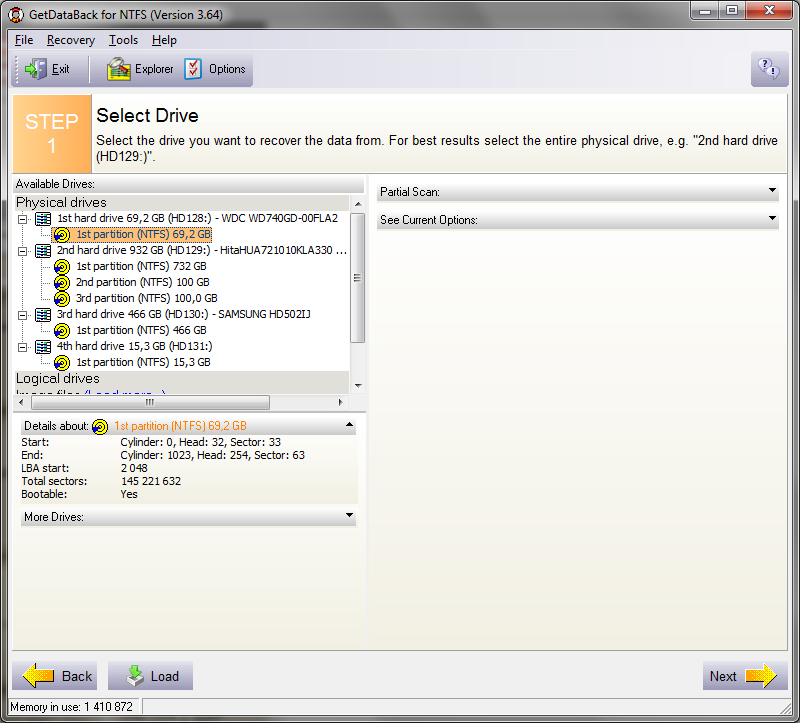Click the Start Cylinder 0 Head 32 value
Image resolution: width=800 pixels, height=723 pixels.
pyautogui.click(x=201, y=442)
